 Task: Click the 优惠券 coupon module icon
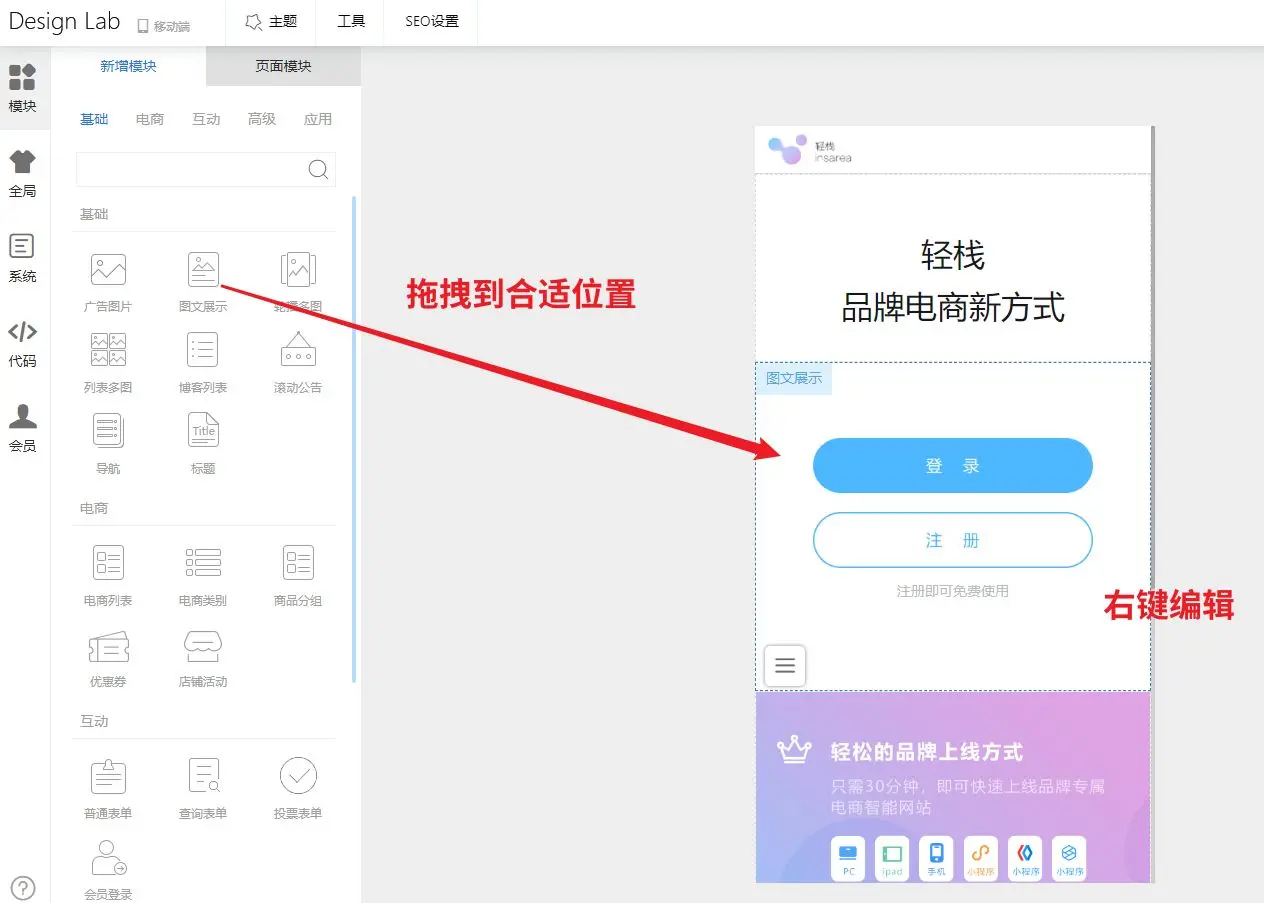point(108,647)
